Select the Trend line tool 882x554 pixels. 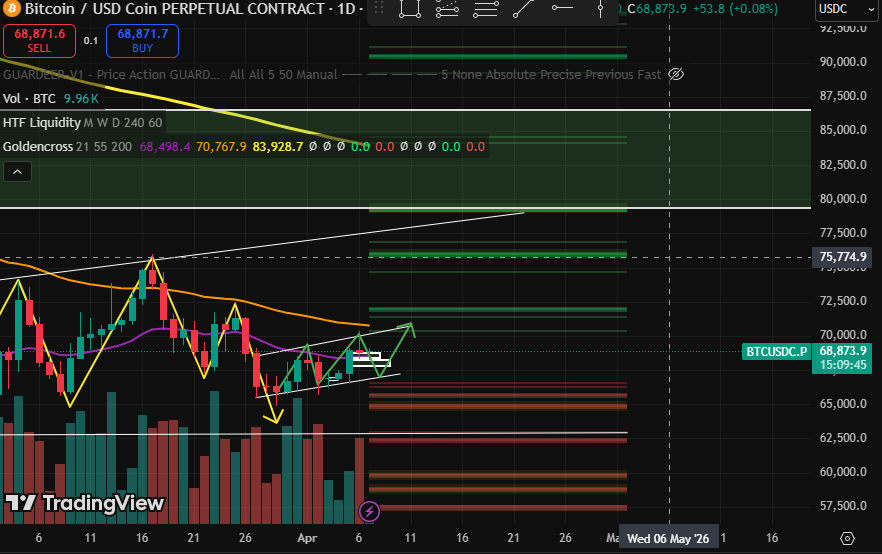[524, 8]
